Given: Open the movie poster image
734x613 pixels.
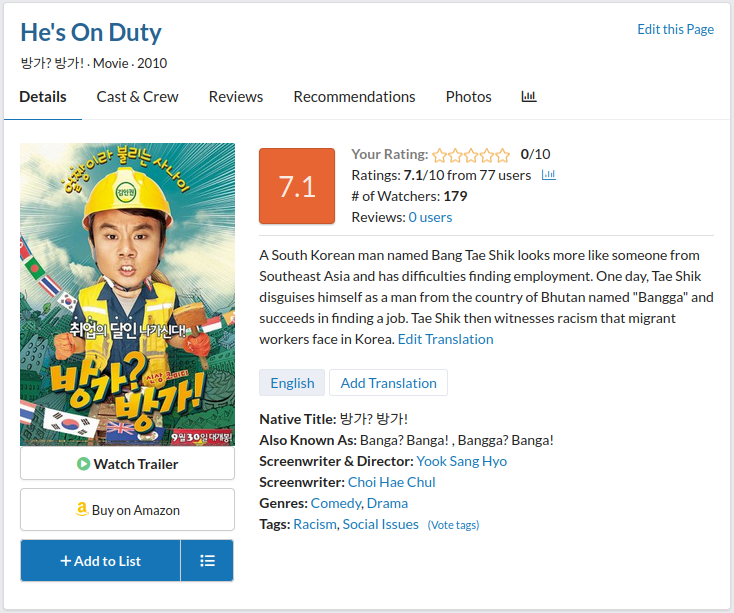Looking at the screenshot, I should pos(127,294).
